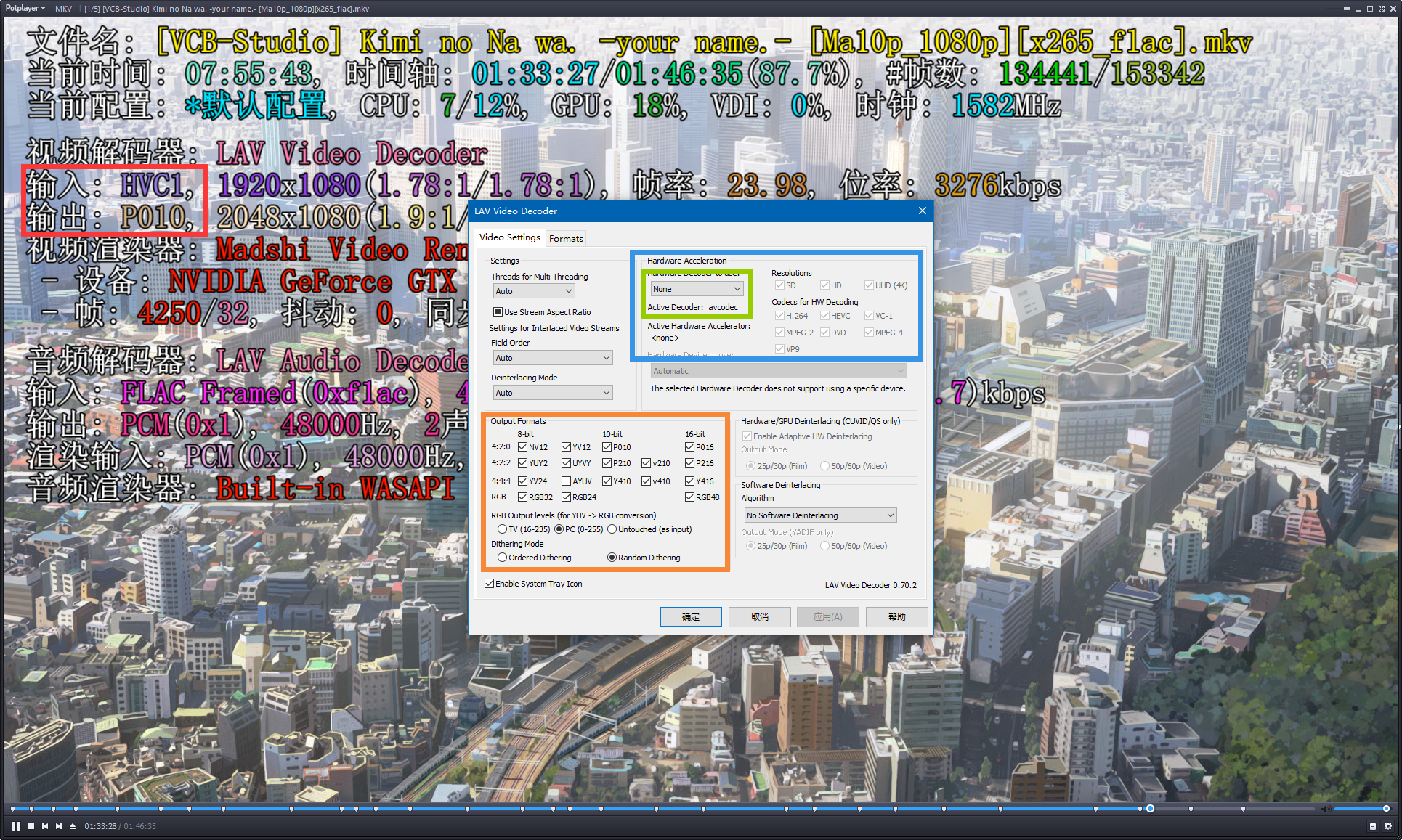This screenshot has width=1402, height=840.
Task: Select TV (16-235) RGB output level
Action: tap(502, 529)
